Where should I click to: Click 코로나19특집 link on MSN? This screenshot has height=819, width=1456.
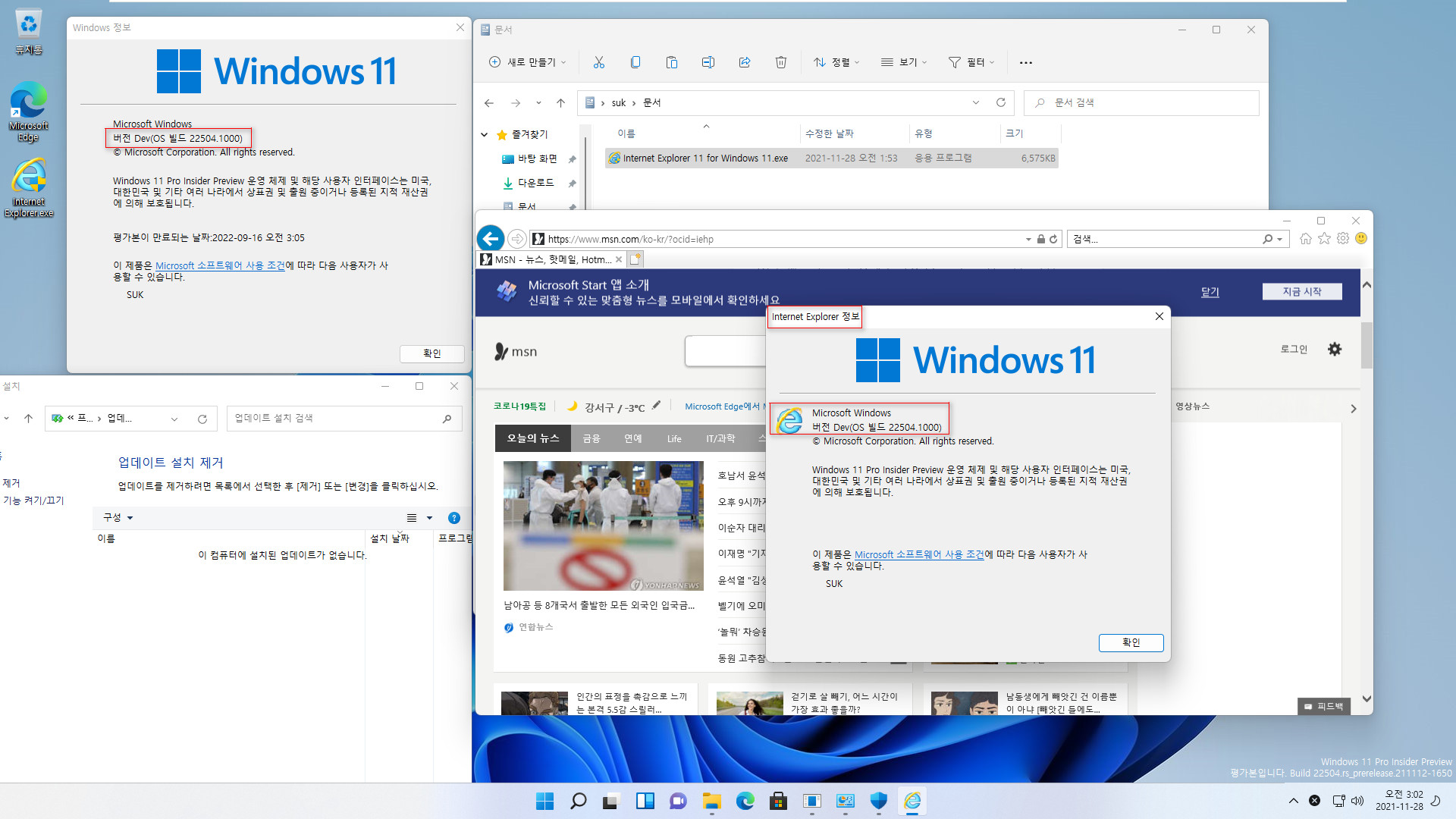click(x=519, y=406)
